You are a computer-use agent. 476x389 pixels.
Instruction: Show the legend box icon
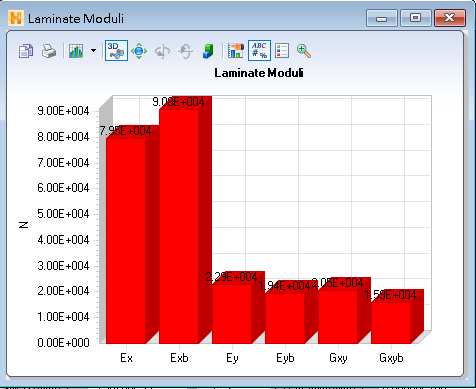(282, 51)
